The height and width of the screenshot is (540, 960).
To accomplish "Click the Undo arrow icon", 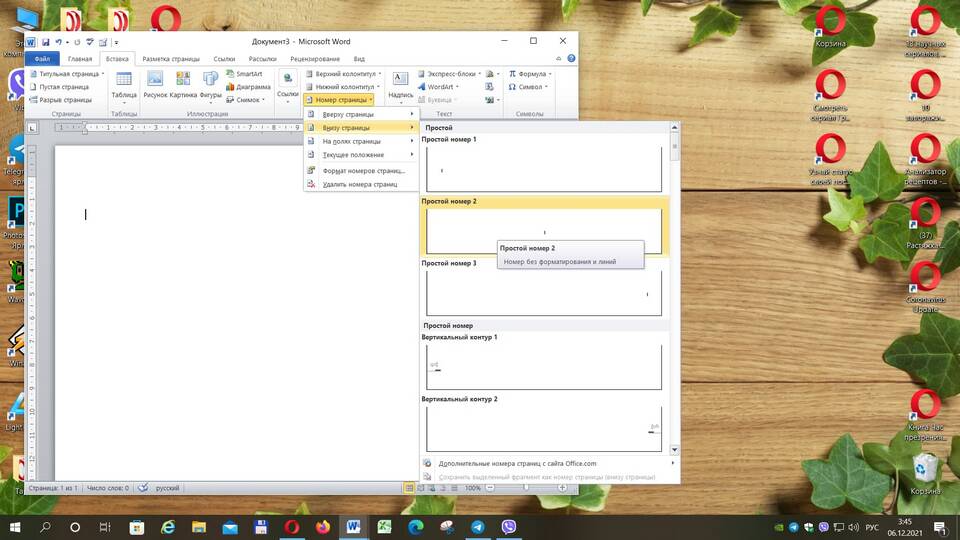I will [x=58, y=42].
